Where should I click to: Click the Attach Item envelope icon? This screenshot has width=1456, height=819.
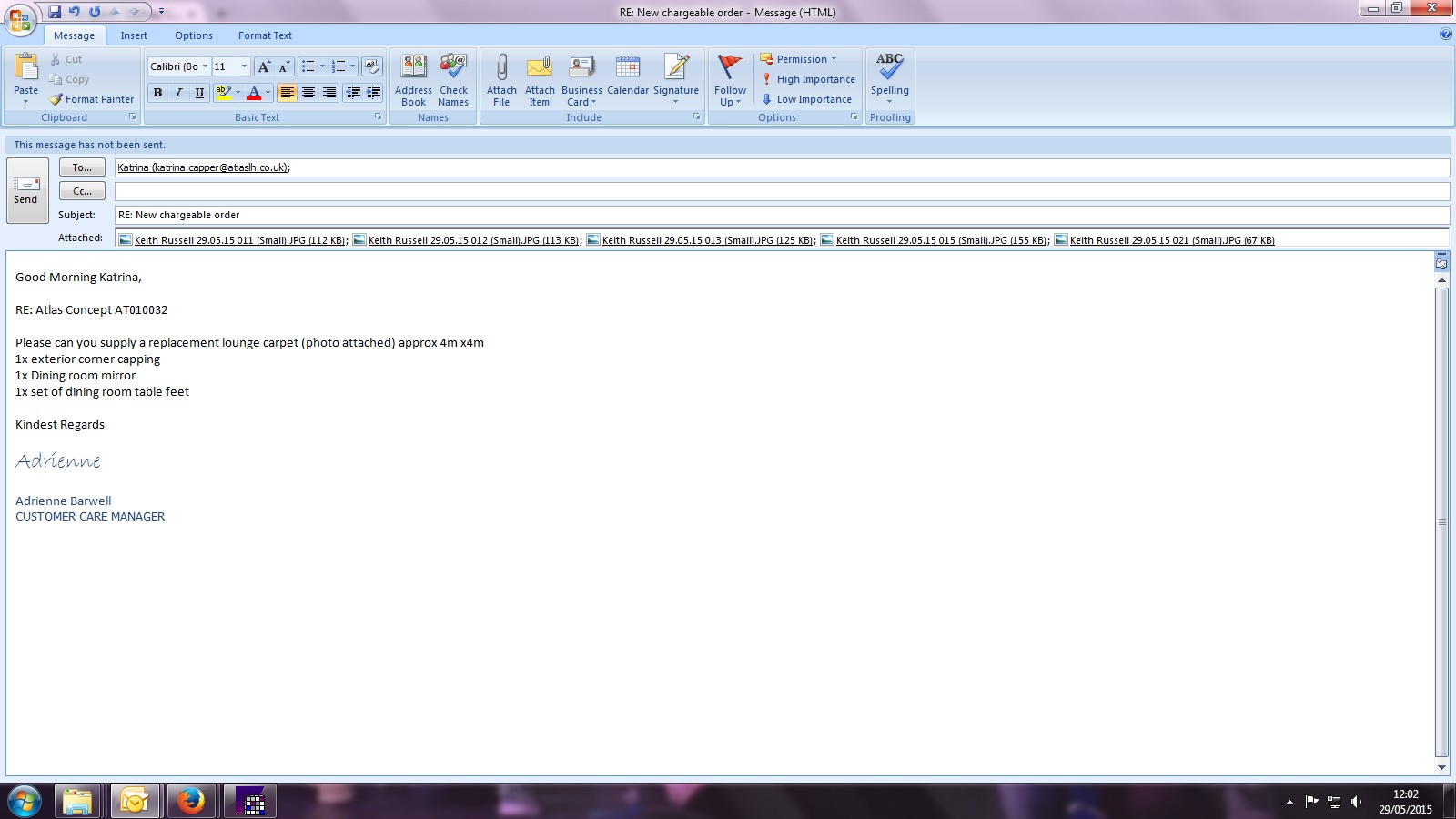tap(540, 69)
